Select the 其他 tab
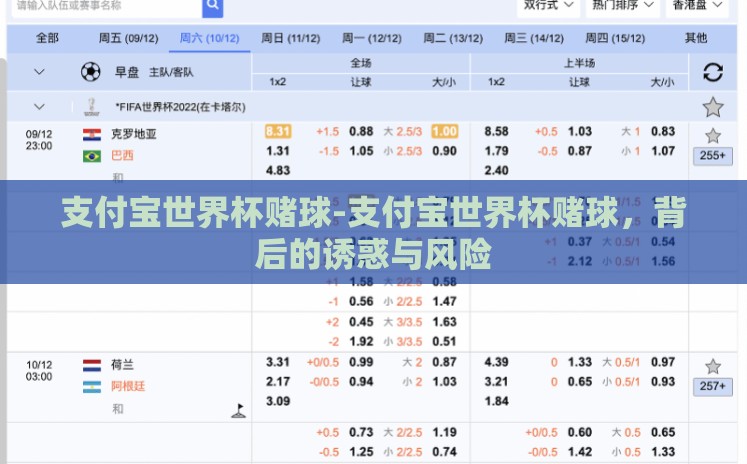 [696, 38]
